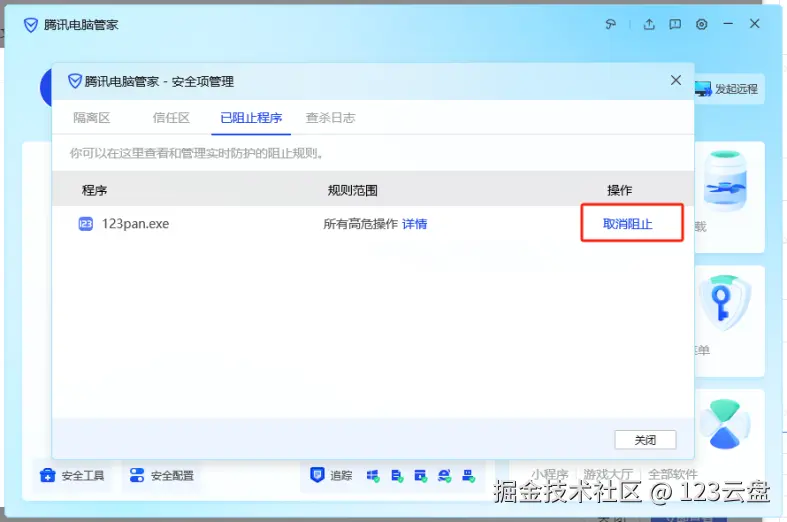Click the Windows logo protection status icon
Viewport: 787px width, 522px height.
click(x=373, y=476)
